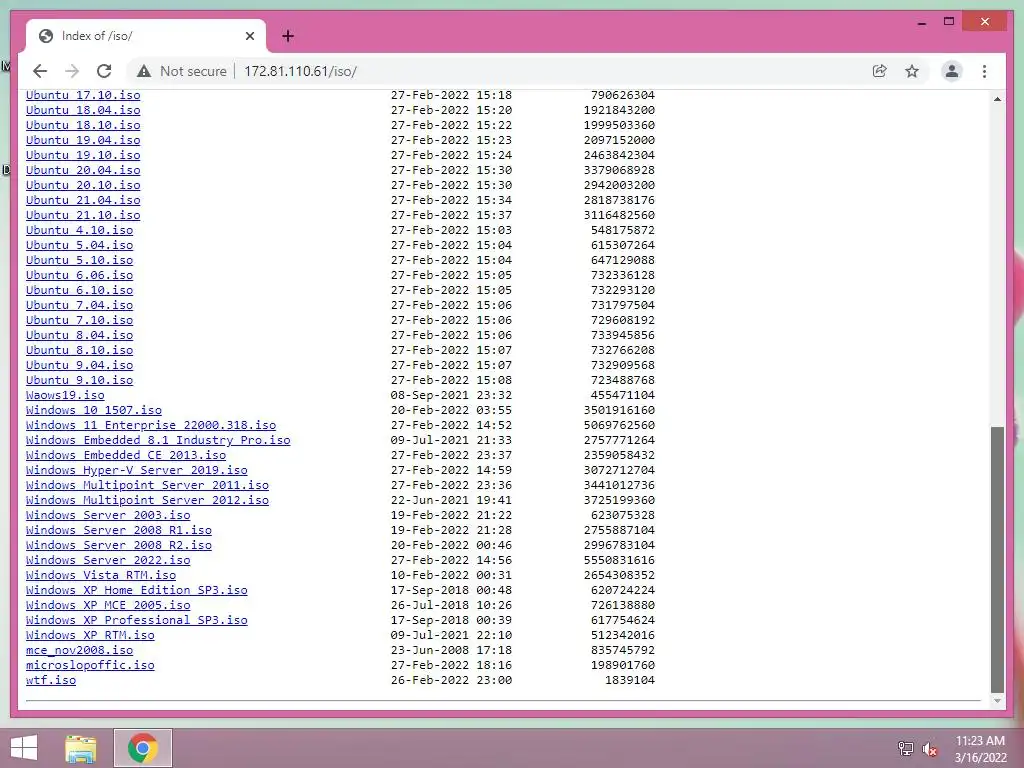Screen dimensions: 1024x768
Task: Bookmark this page with the star icon
Action: [x=912, y=71]
